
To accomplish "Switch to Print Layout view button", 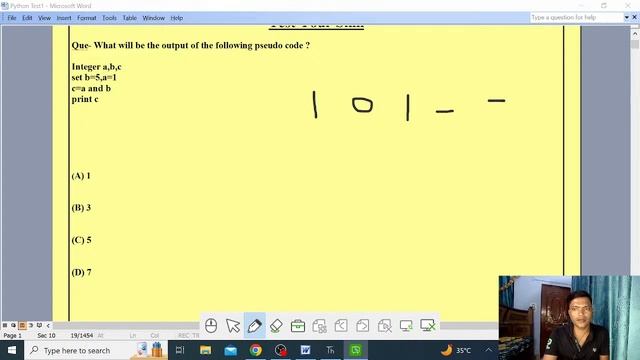I will [x=22, y=325].
